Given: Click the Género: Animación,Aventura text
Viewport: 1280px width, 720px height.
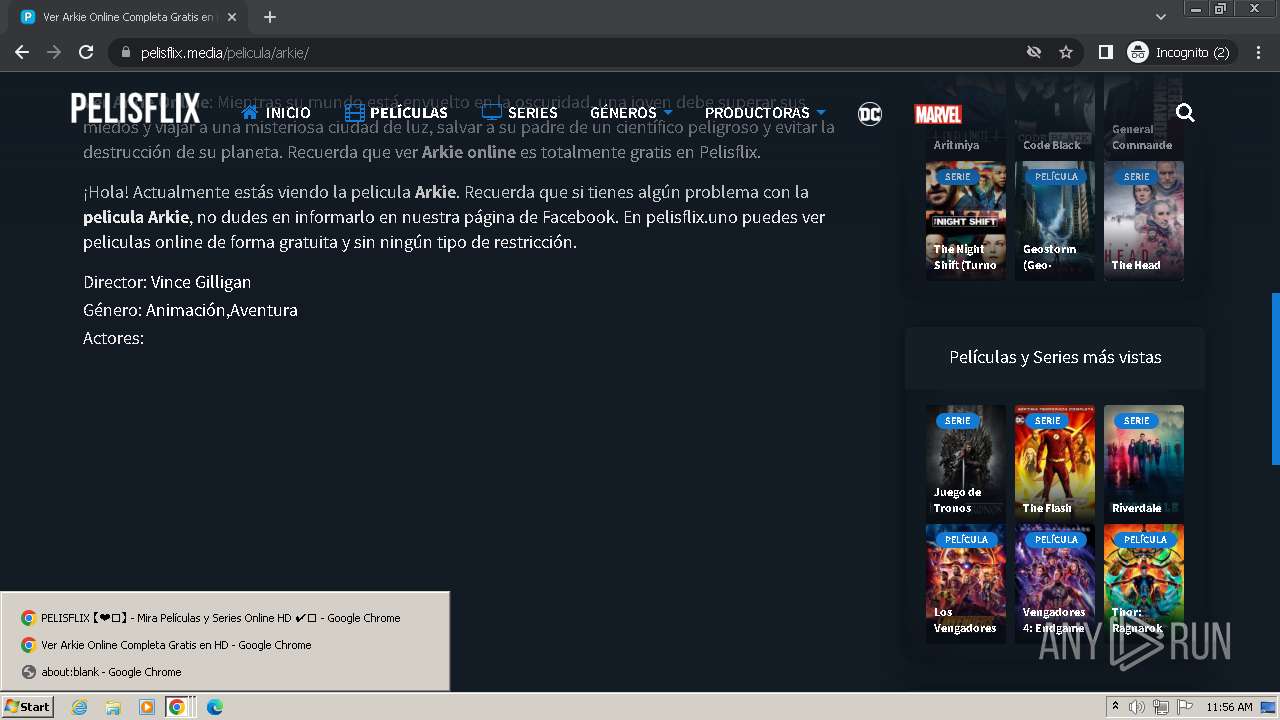Looking at the screenshot, I should click(x=190, y=310).
